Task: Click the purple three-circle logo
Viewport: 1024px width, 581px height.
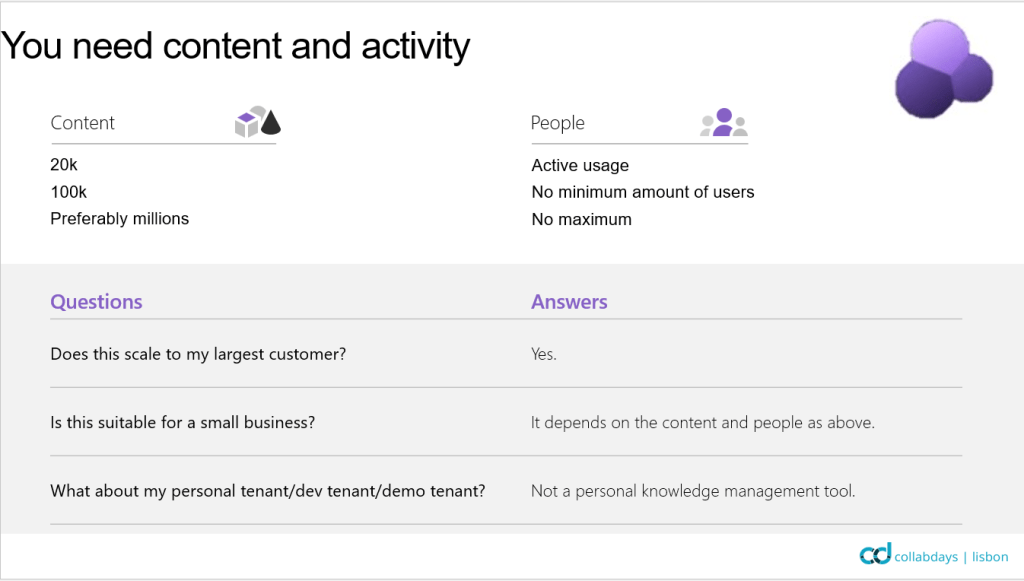Action: 944,68
